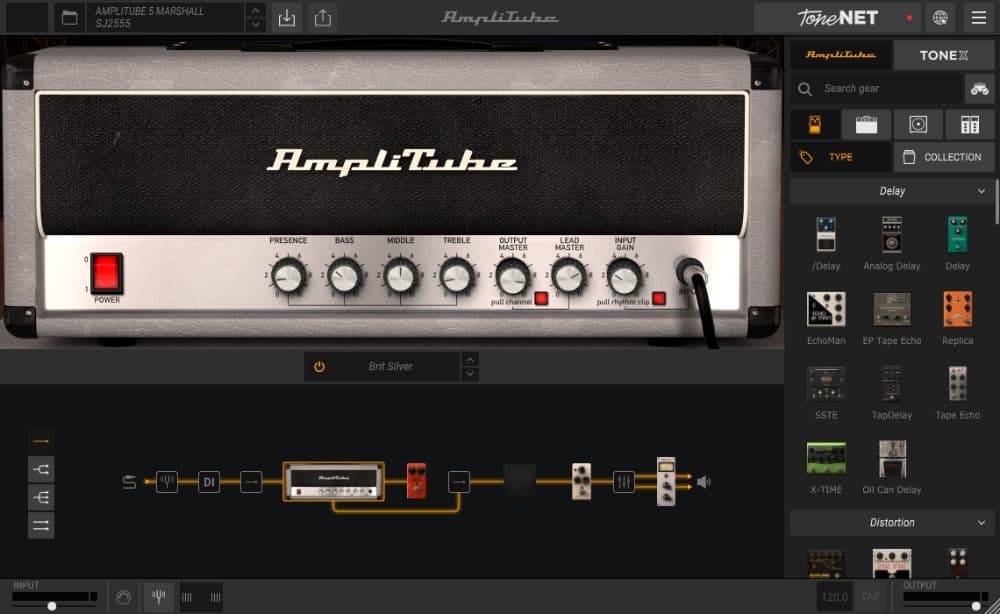
Task: Open the mixer block in signal chain
Action: pos(624,482)
